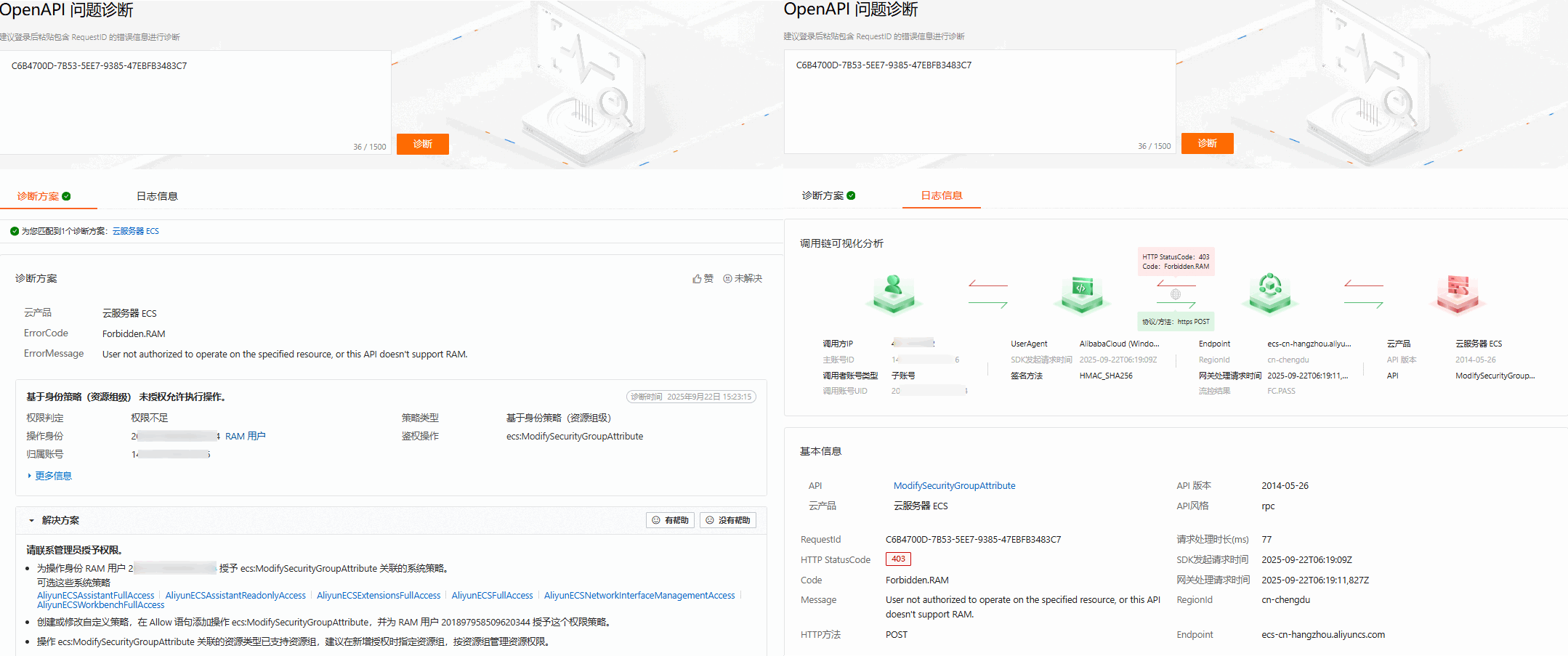Screen dimensions: 1568x656
Task: Open the AliyunECSExtensionsFullAccess policy link
Action: coord(379,595)
